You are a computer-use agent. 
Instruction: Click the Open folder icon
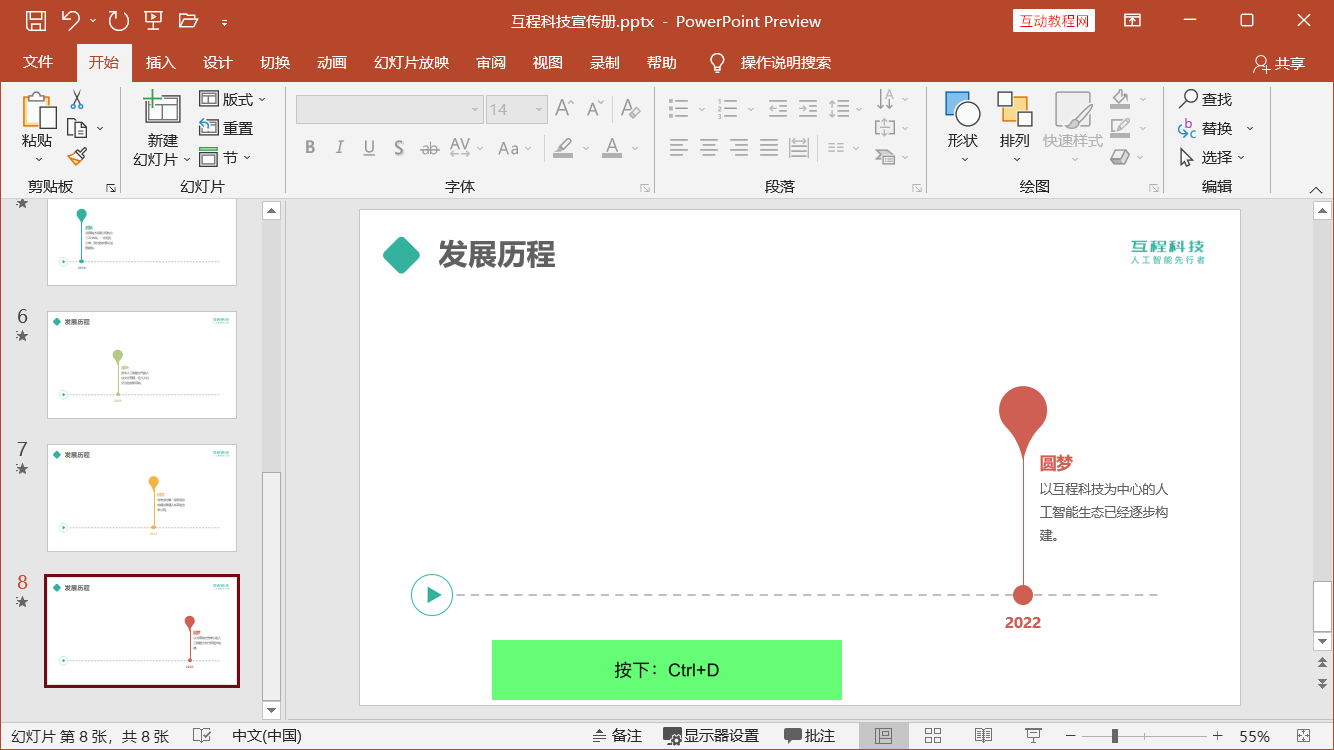[188, 20]
